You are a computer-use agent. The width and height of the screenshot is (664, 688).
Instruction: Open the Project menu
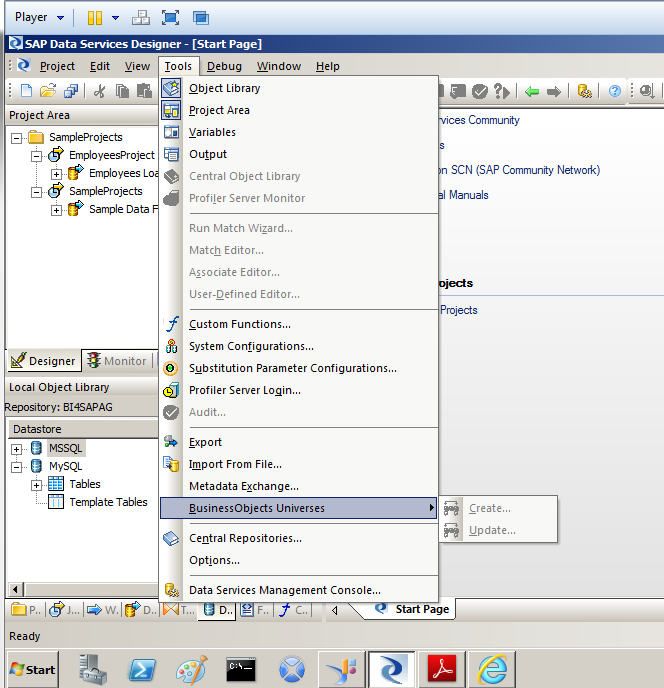[x=57, y=66]
